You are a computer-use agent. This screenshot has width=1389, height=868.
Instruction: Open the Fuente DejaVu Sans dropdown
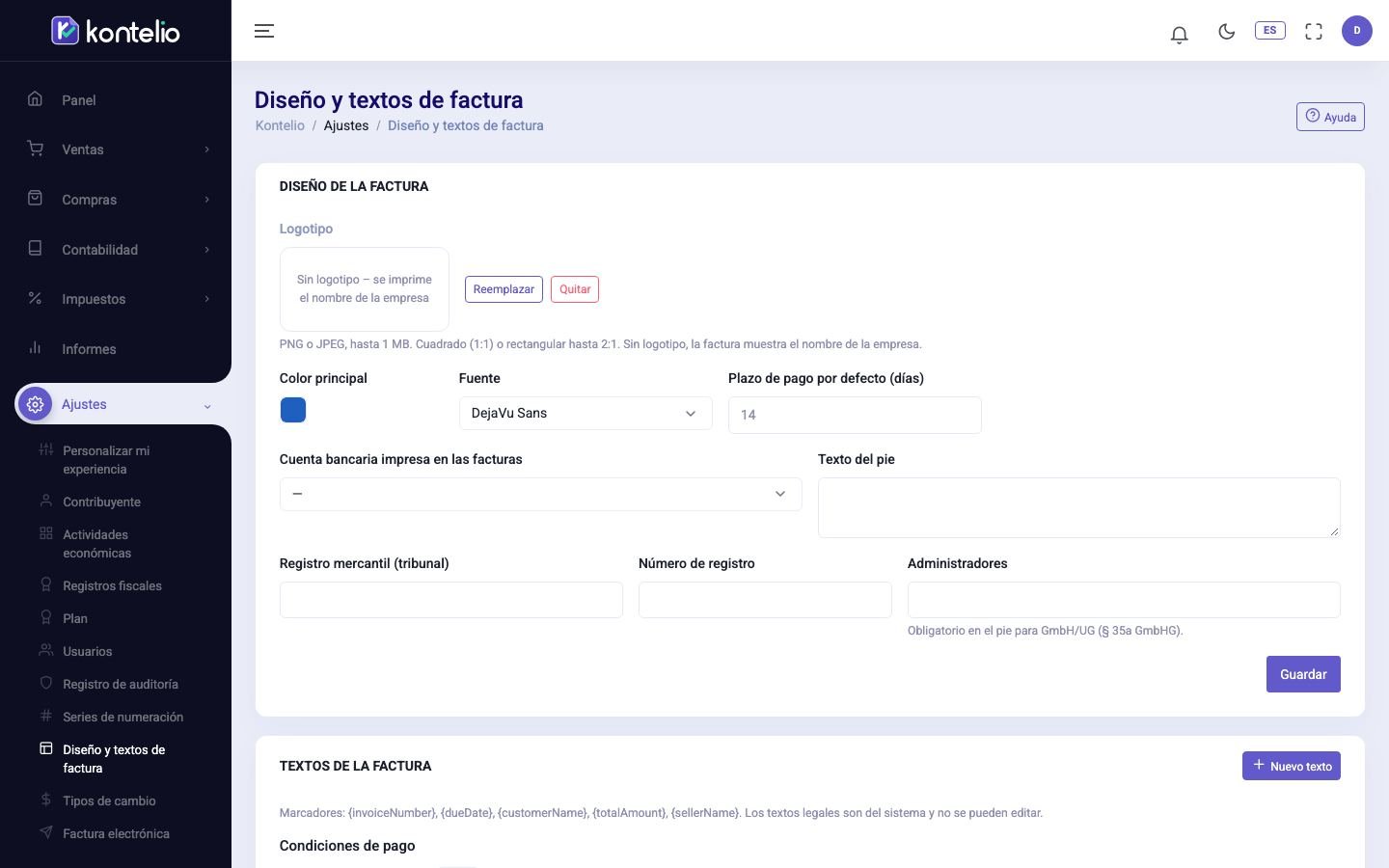(x=586, y=413)
